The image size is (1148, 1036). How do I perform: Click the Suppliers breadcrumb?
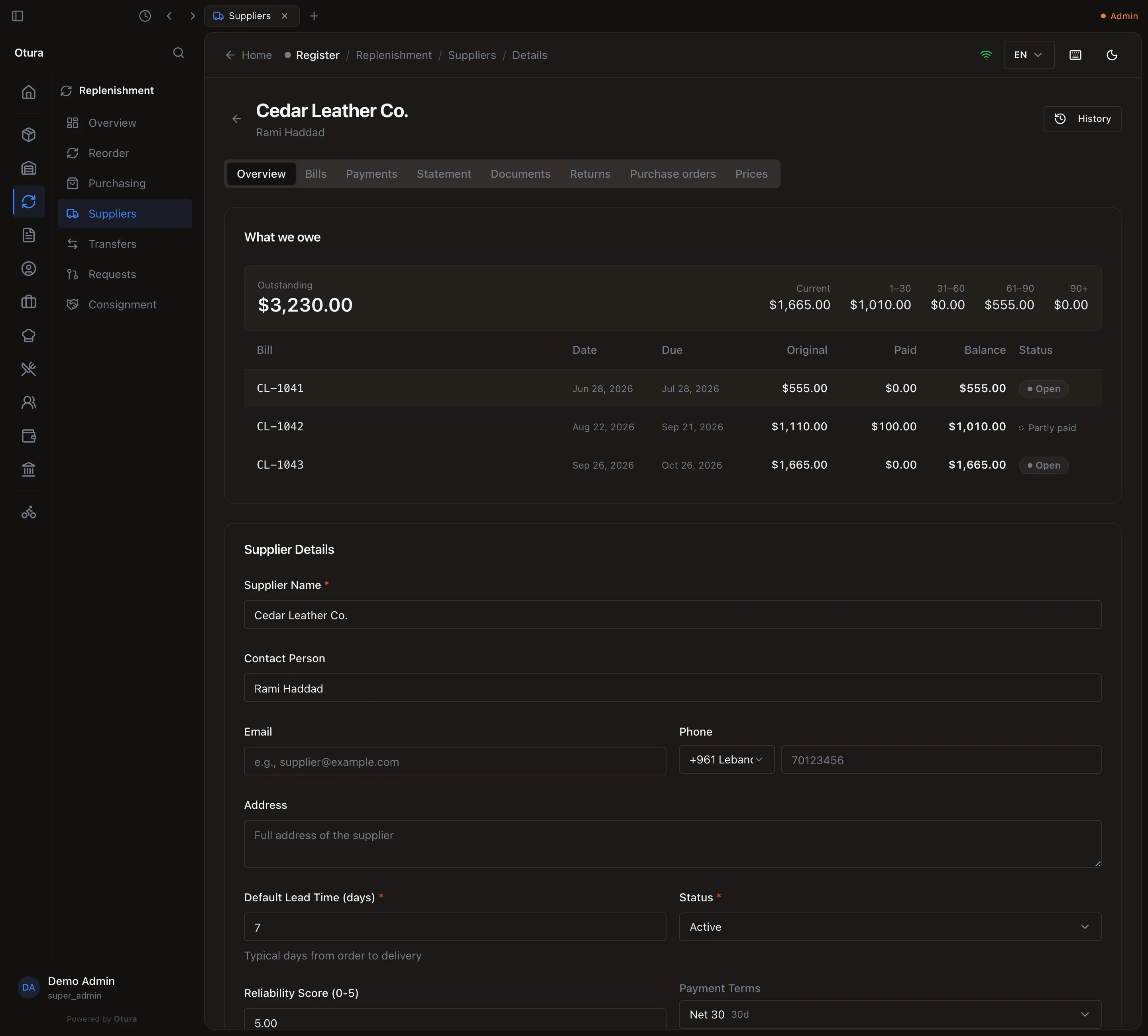point(472,55)
